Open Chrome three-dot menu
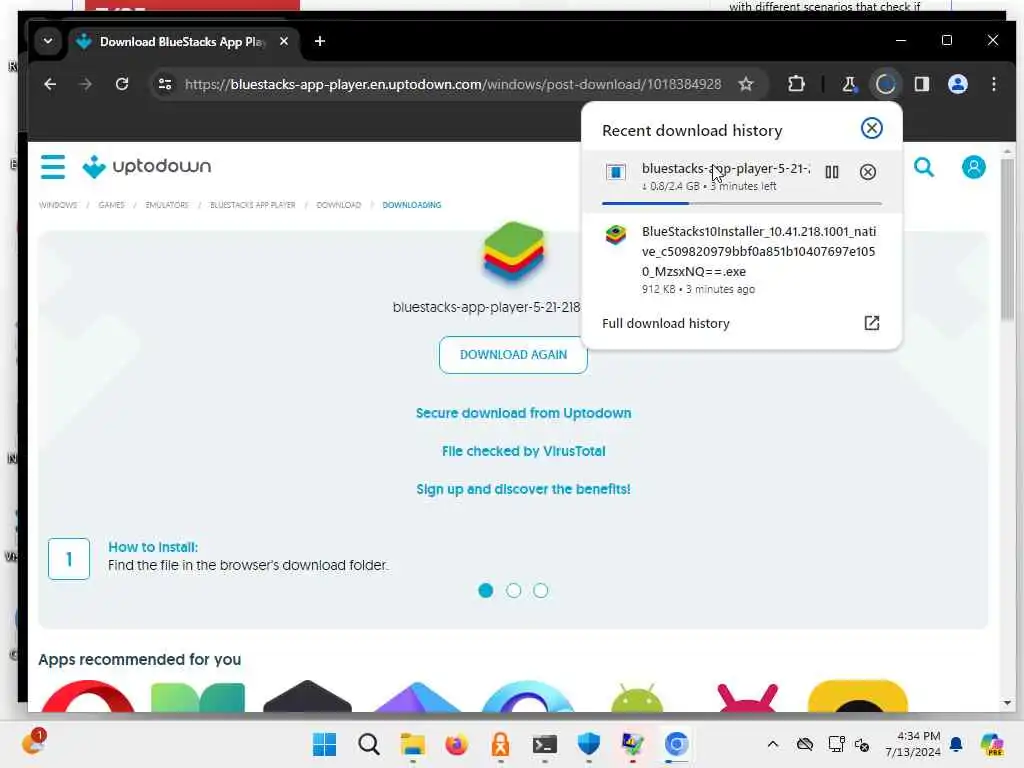 pos(993,84)
